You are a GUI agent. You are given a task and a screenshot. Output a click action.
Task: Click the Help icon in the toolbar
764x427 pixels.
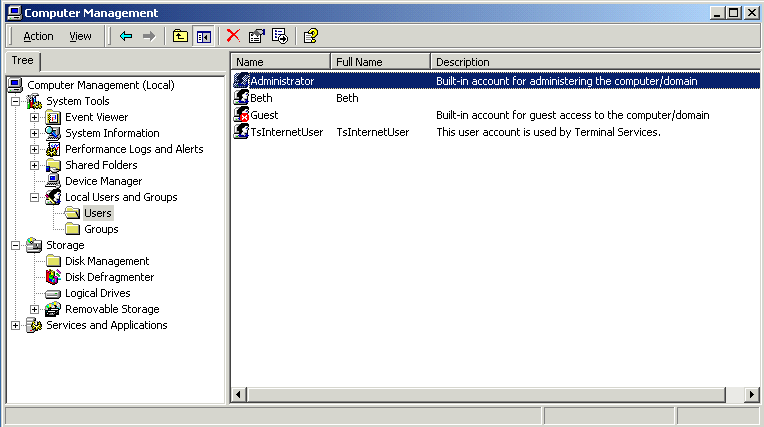pos(311,36)
